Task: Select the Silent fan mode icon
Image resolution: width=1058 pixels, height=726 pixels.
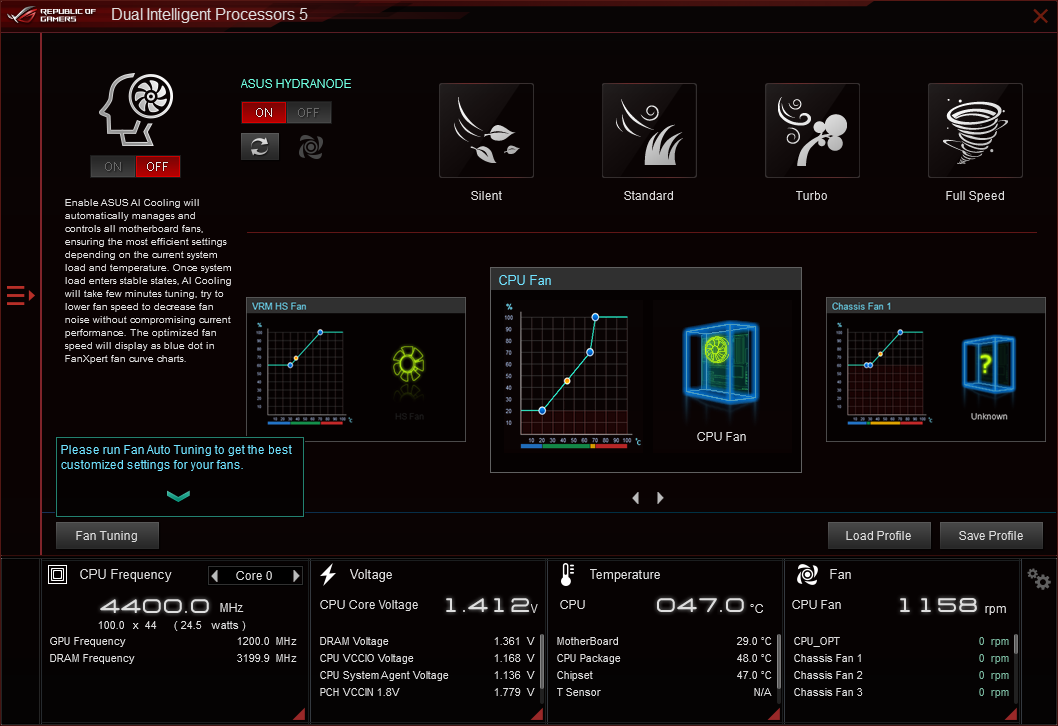Action: click(x=486, y=130)
